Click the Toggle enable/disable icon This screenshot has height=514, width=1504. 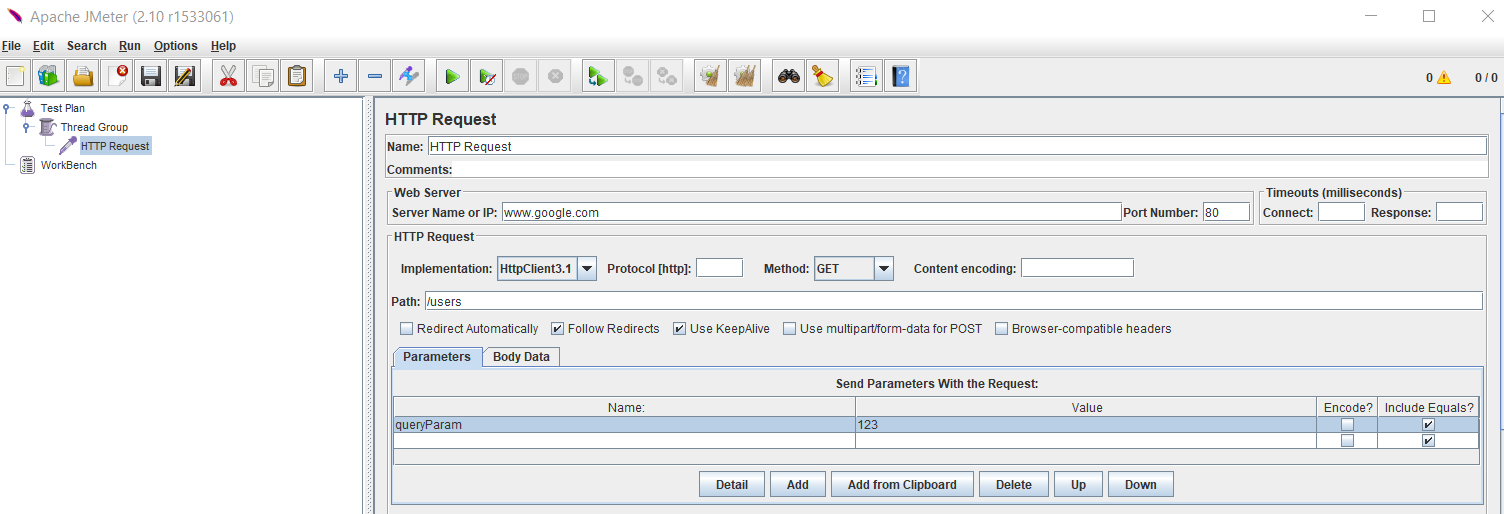coord(408,76)
